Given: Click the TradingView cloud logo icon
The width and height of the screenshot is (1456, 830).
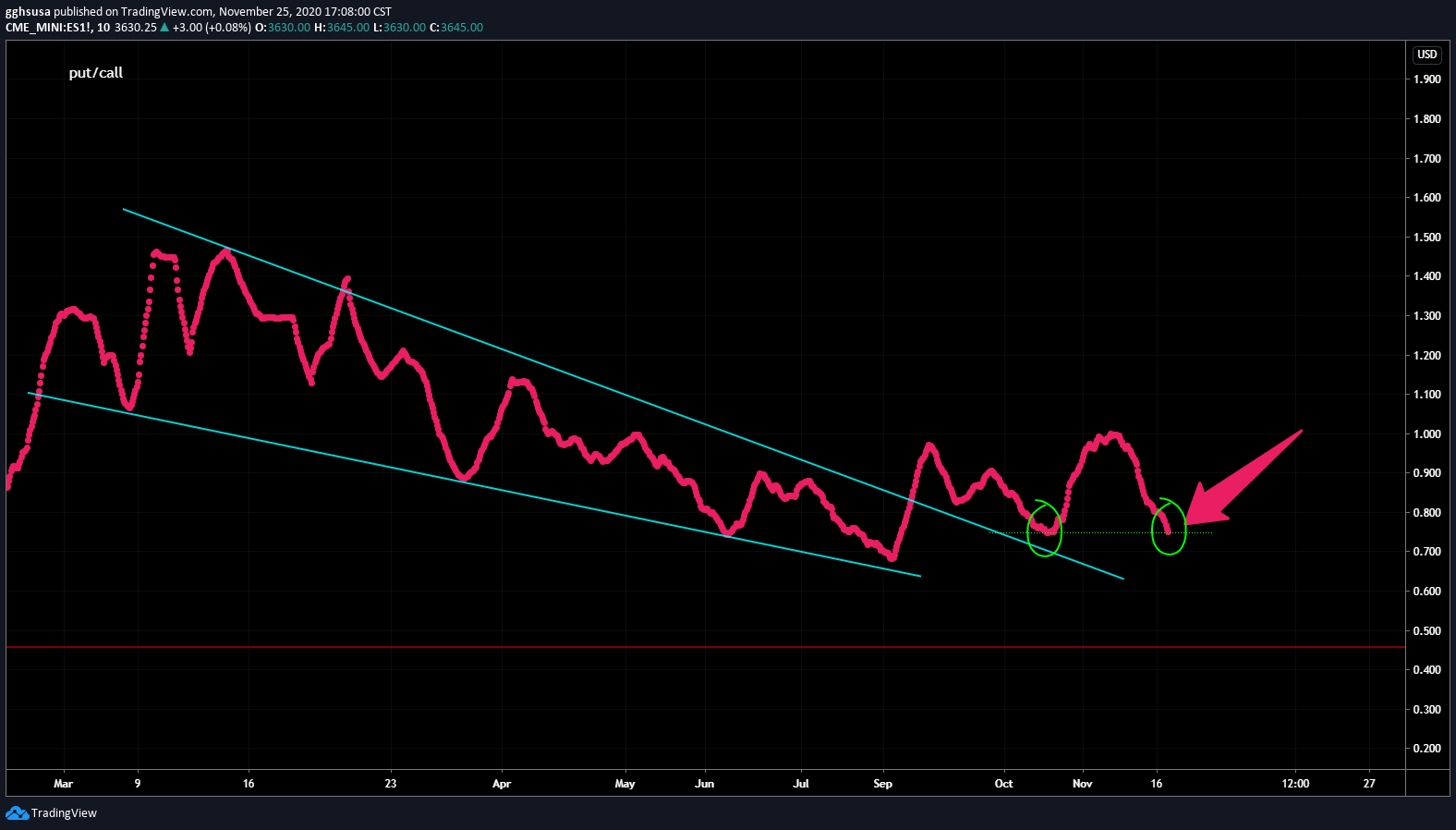Looking at the screenshot, I should click(17, 813).
